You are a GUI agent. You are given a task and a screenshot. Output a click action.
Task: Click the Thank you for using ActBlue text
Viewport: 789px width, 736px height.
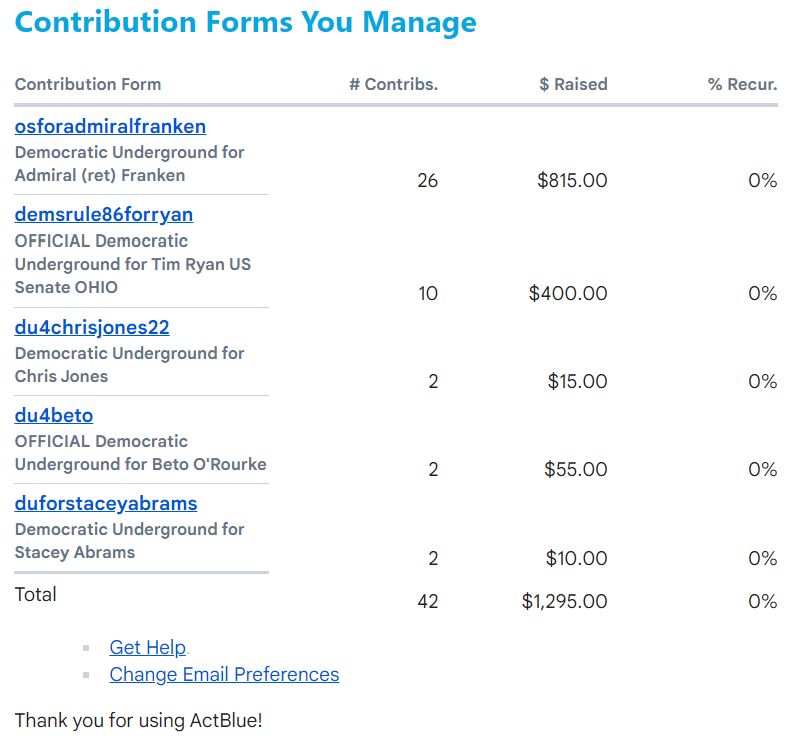point(138,720)
